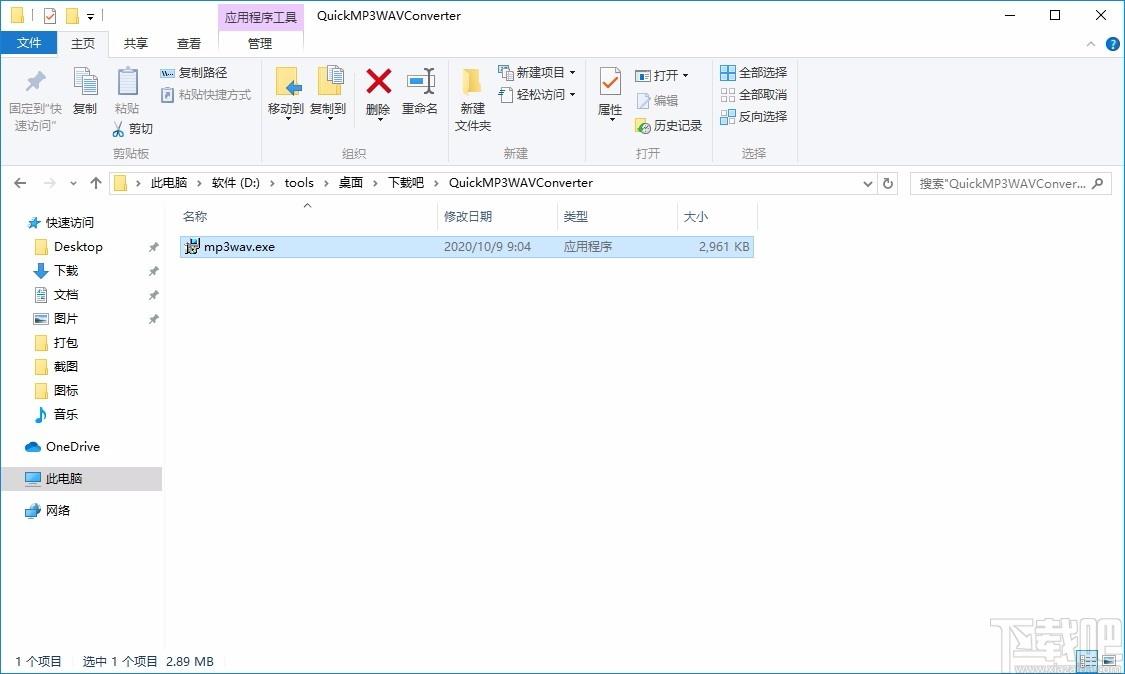Click the Paste (粘贴) clipboard icon
The height and width of the screenshot is (674, 1125).
click(x=127, y=82)
